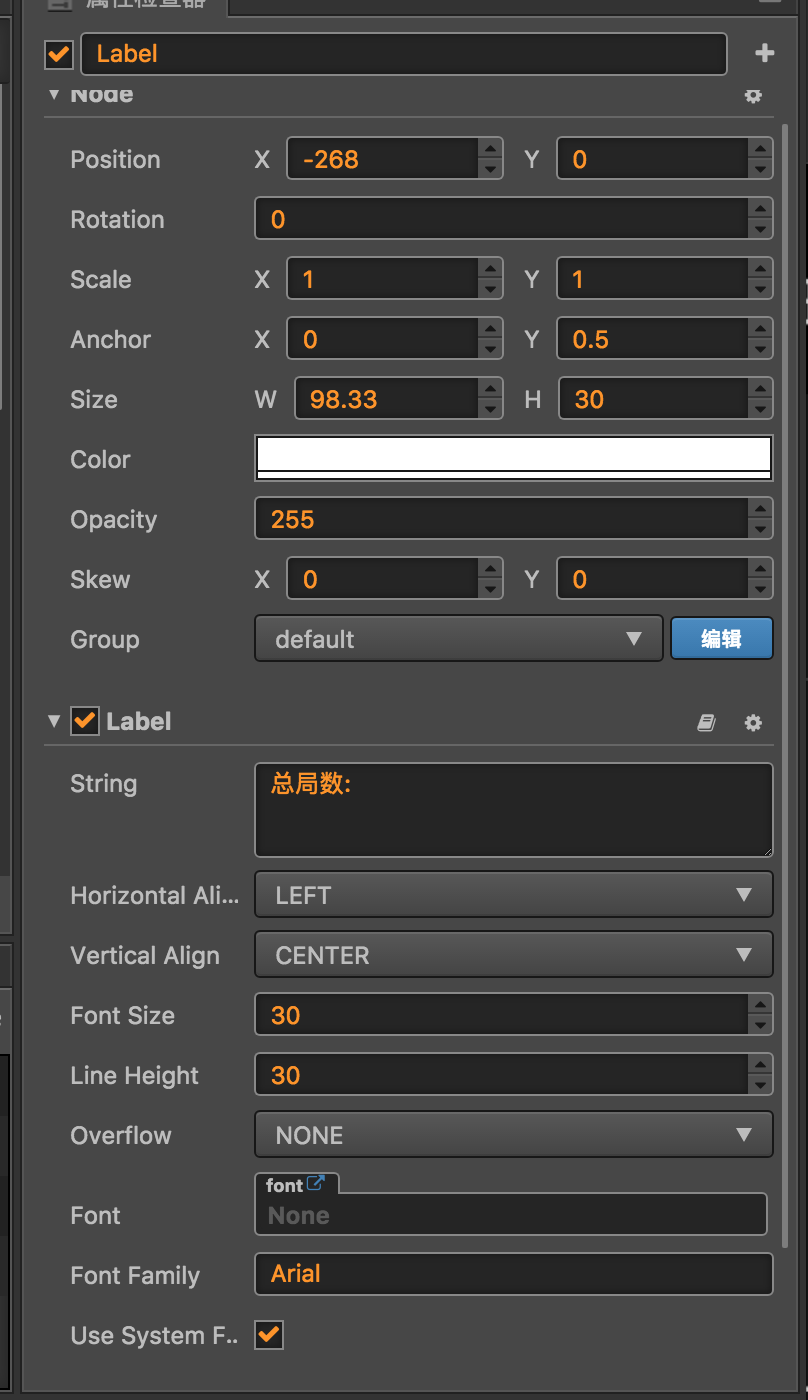Open the Label component help book icon

(x=706, y=722)
